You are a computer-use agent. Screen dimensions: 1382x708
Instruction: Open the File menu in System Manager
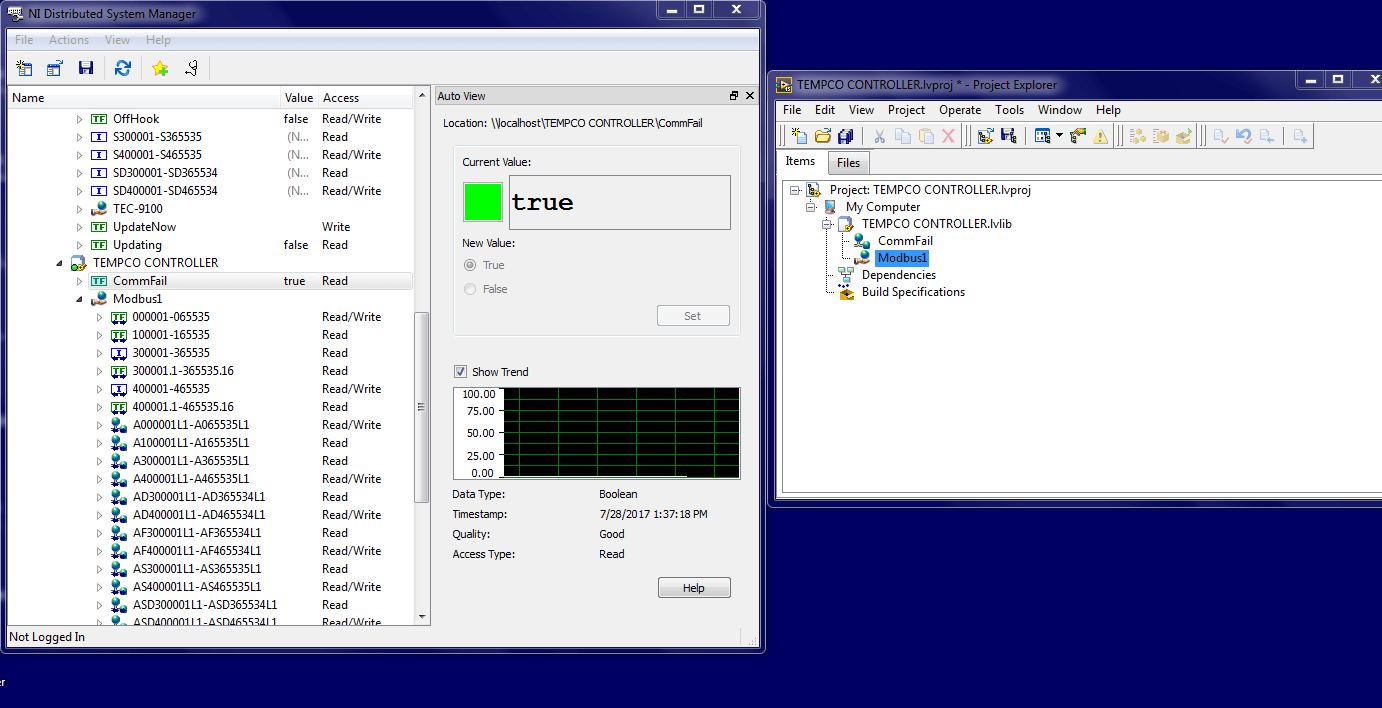[x=24, y=40]
